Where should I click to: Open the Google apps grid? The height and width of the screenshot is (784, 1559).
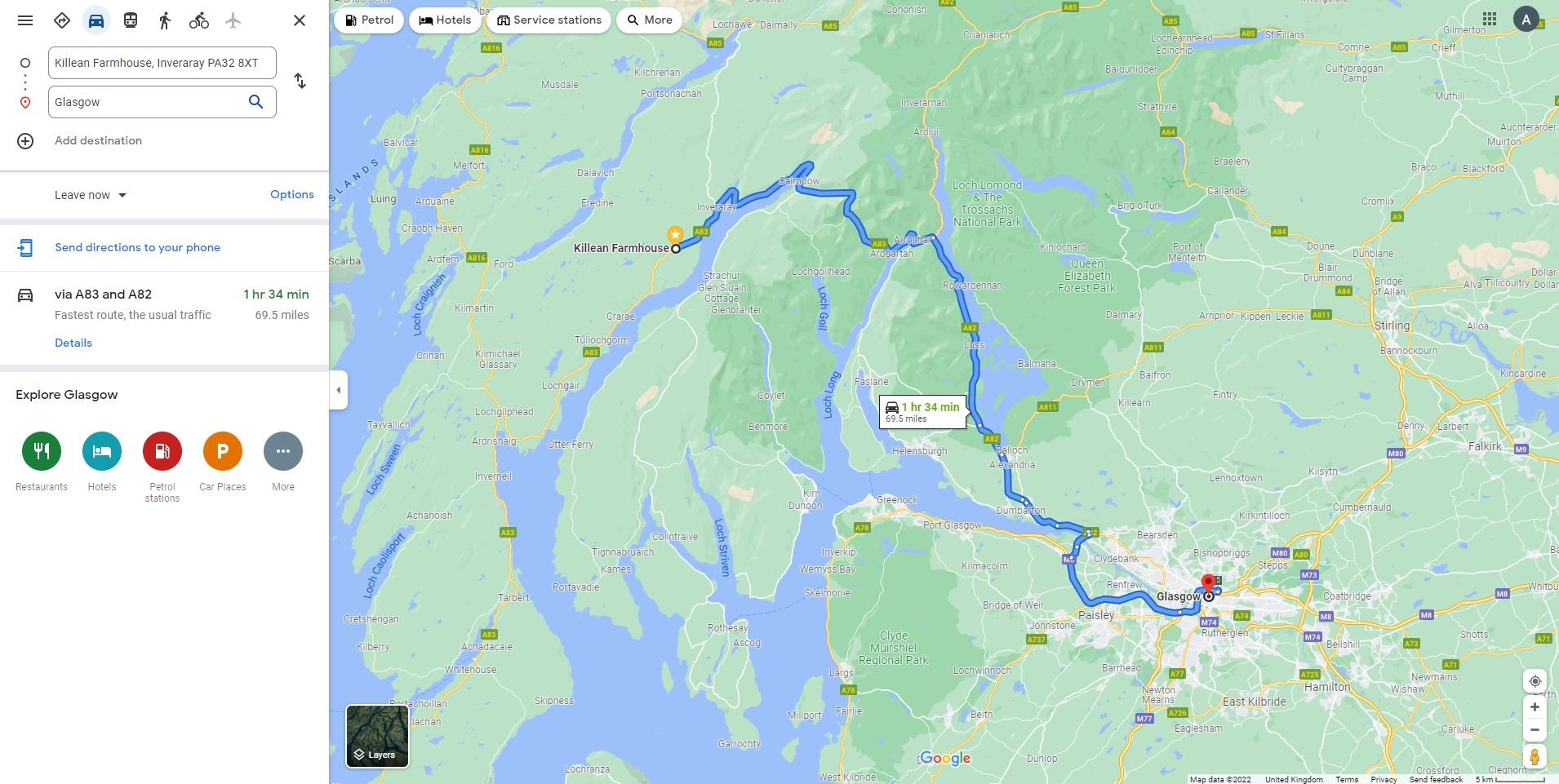(1490, 19)
